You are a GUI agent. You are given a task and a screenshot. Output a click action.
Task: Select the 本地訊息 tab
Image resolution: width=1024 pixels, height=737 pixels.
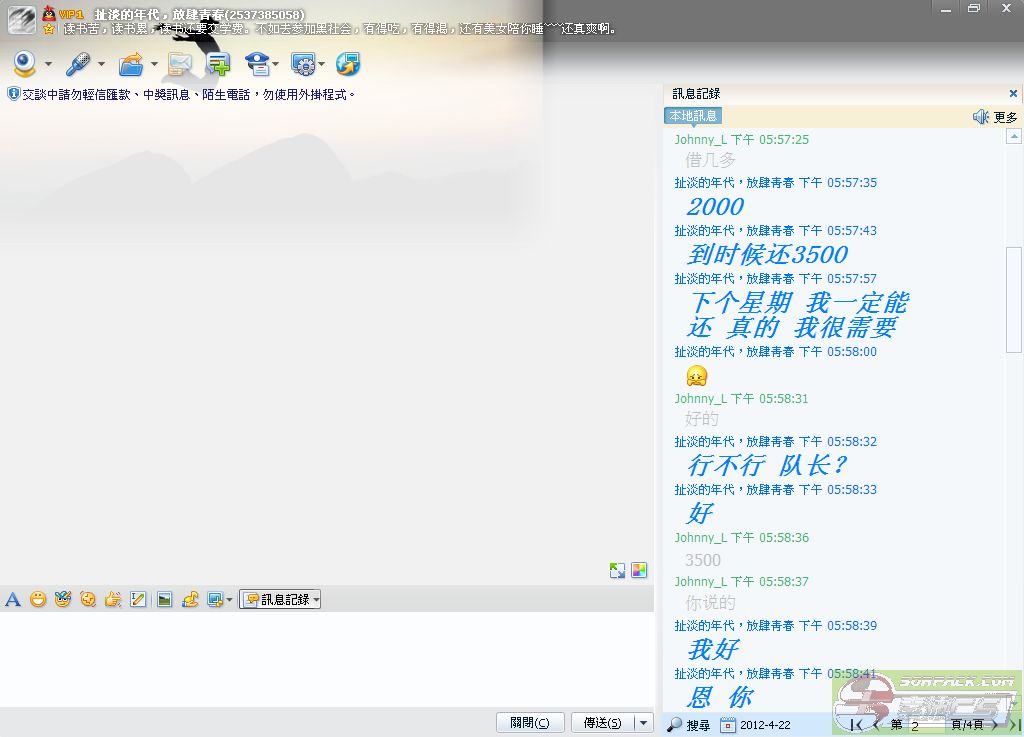(x=693, y=116)
